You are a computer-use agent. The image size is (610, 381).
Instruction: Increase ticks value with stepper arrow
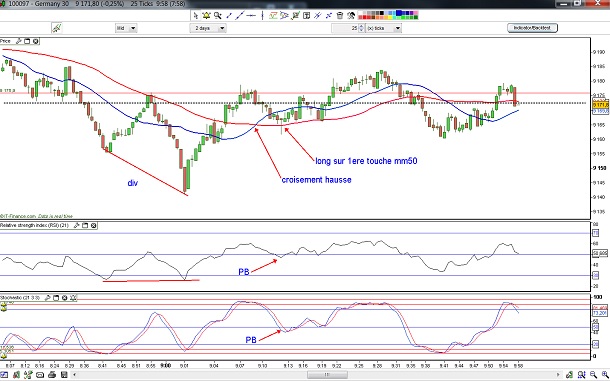361,26
